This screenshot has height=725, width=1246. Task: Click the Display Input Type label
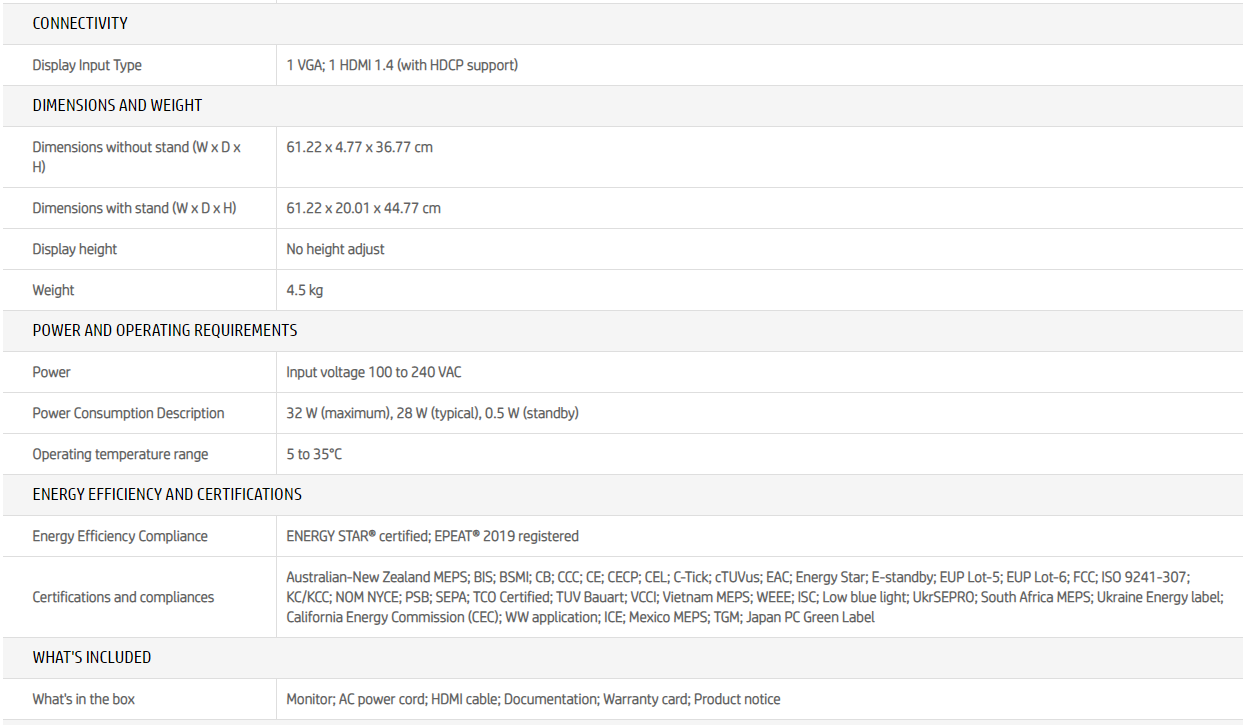(x=87, y=65)
